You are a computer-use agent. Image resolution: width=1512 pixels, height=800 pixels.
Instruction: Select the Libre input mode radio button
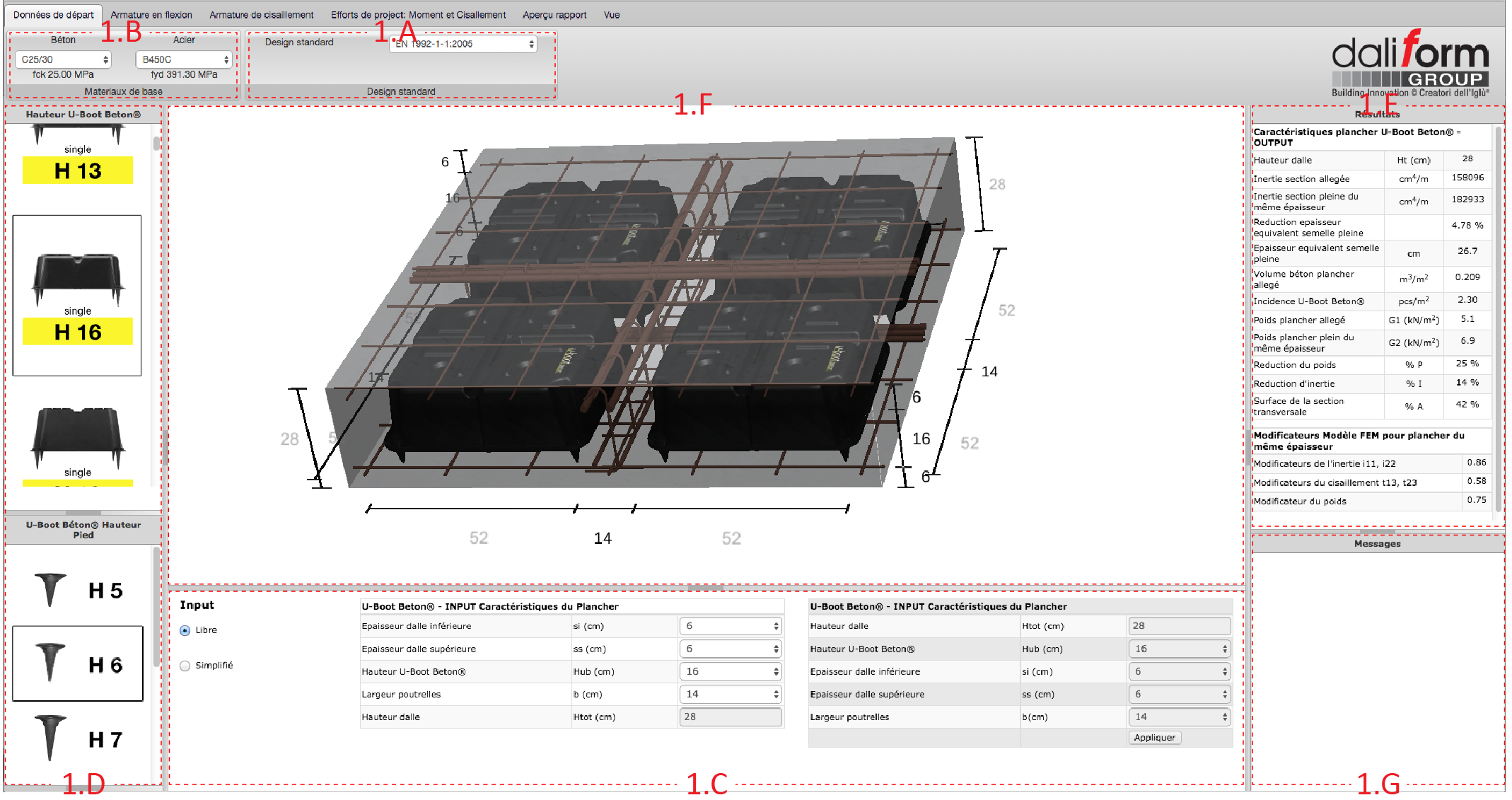point(185,630)
